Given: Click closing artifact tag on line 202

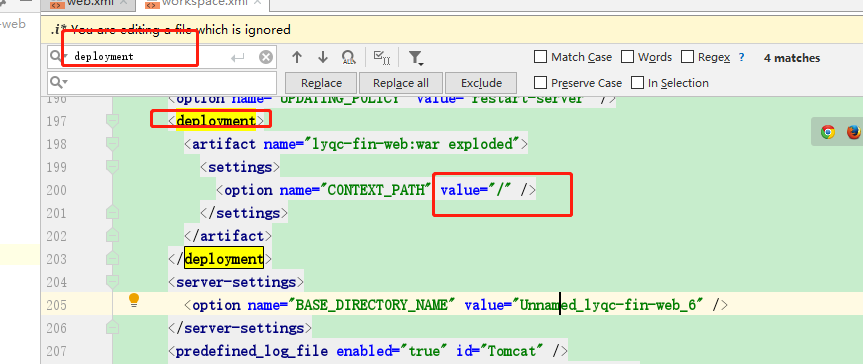Looking at the screenshot, I should point(228,236).
